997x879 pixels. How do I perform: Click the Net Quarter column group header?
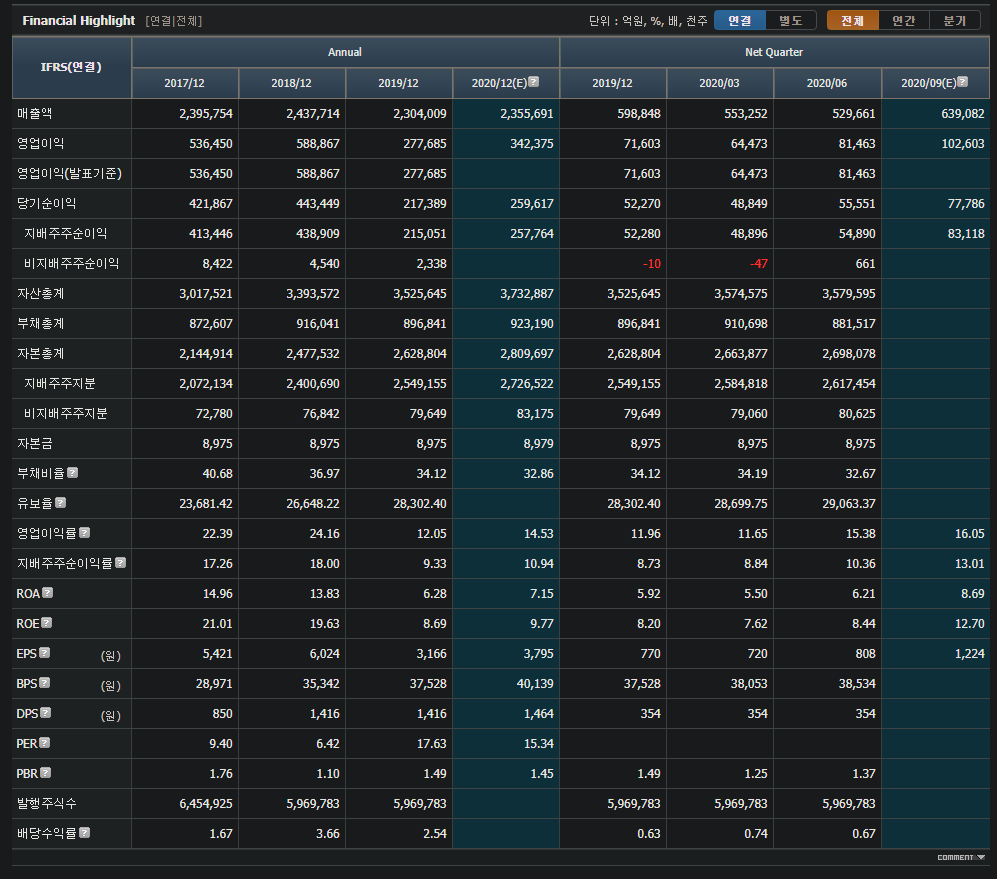point(774,52)
